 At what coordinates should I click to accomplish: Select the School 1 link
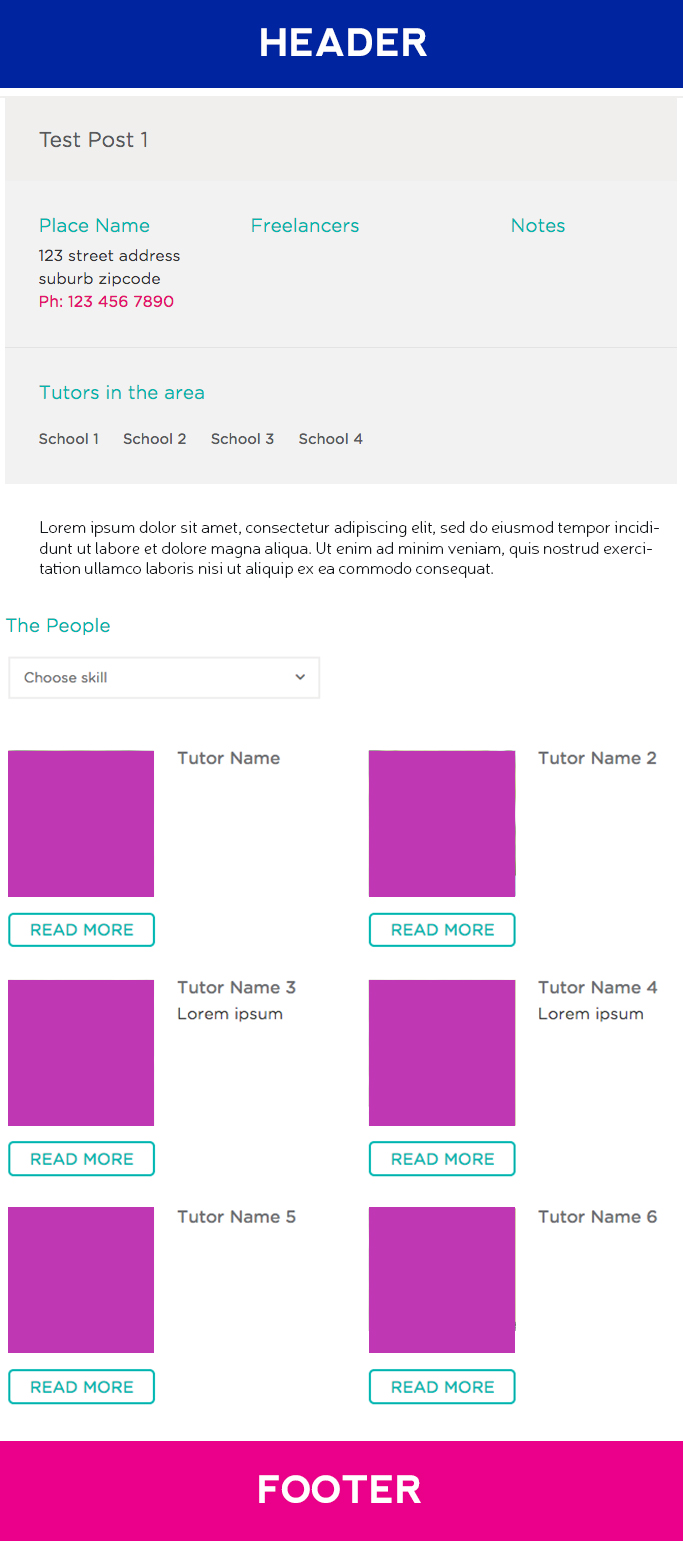click(x=69, y=439)
